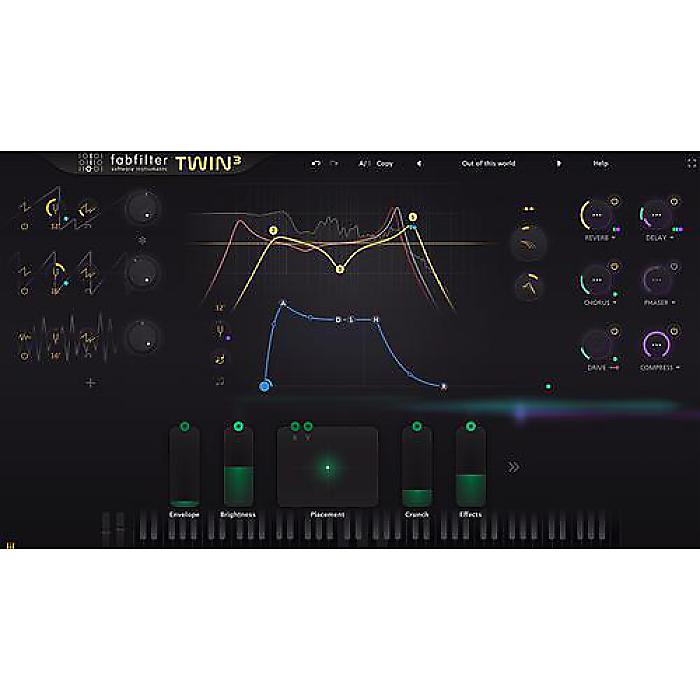
Task: Go to the previous preset arrow
Action: pyautogui.click(x=419, y=164)
